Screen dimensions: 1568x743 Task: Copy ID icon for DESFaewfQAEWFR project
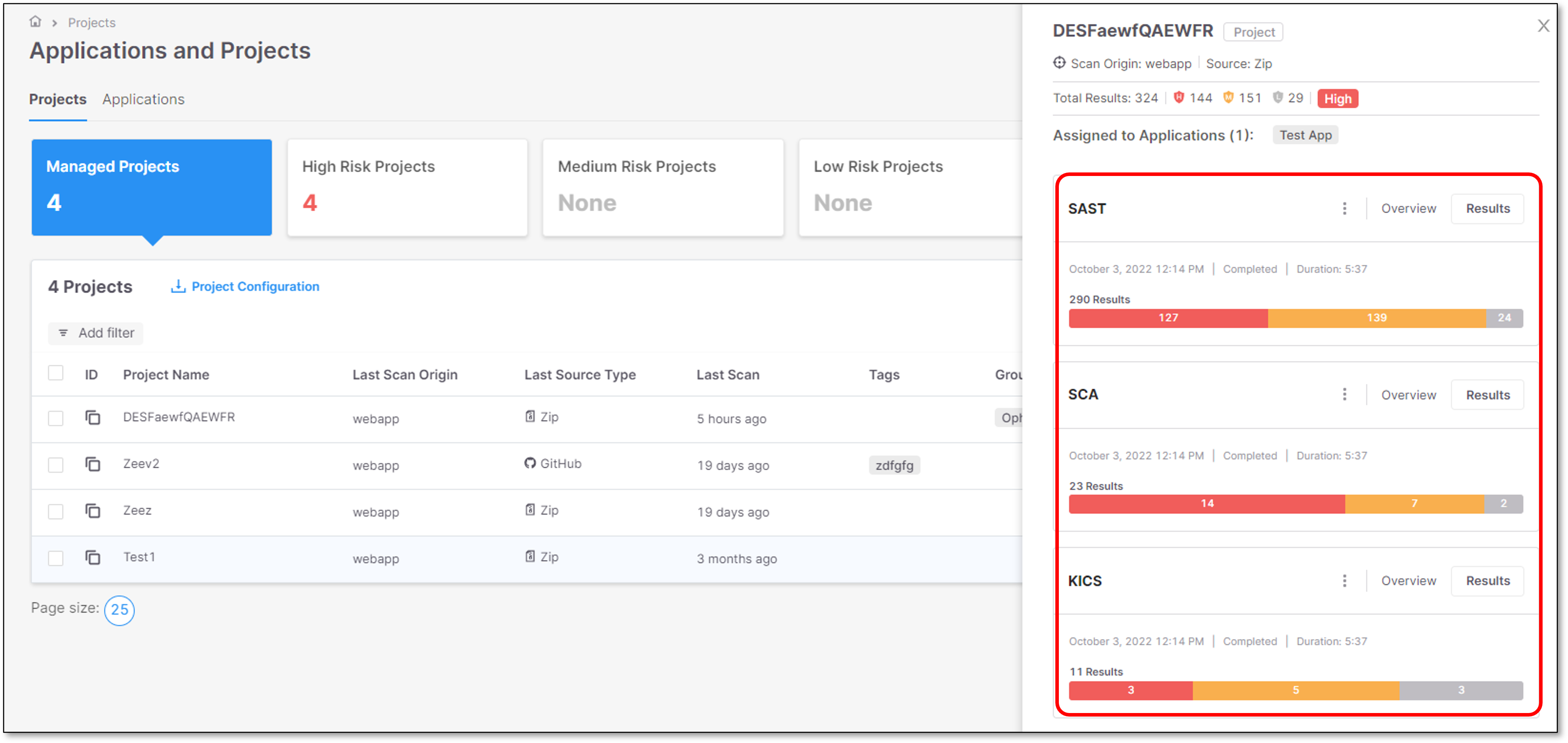tap(92, 418)
